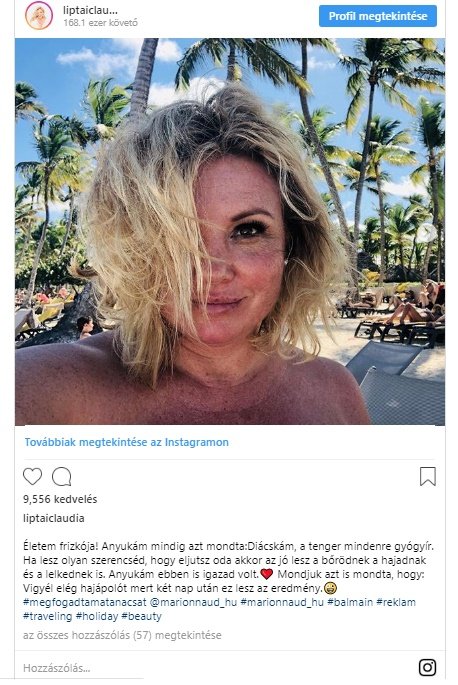Open the #balmain hashtag
The image size is (458, 685).
[350, 602]
